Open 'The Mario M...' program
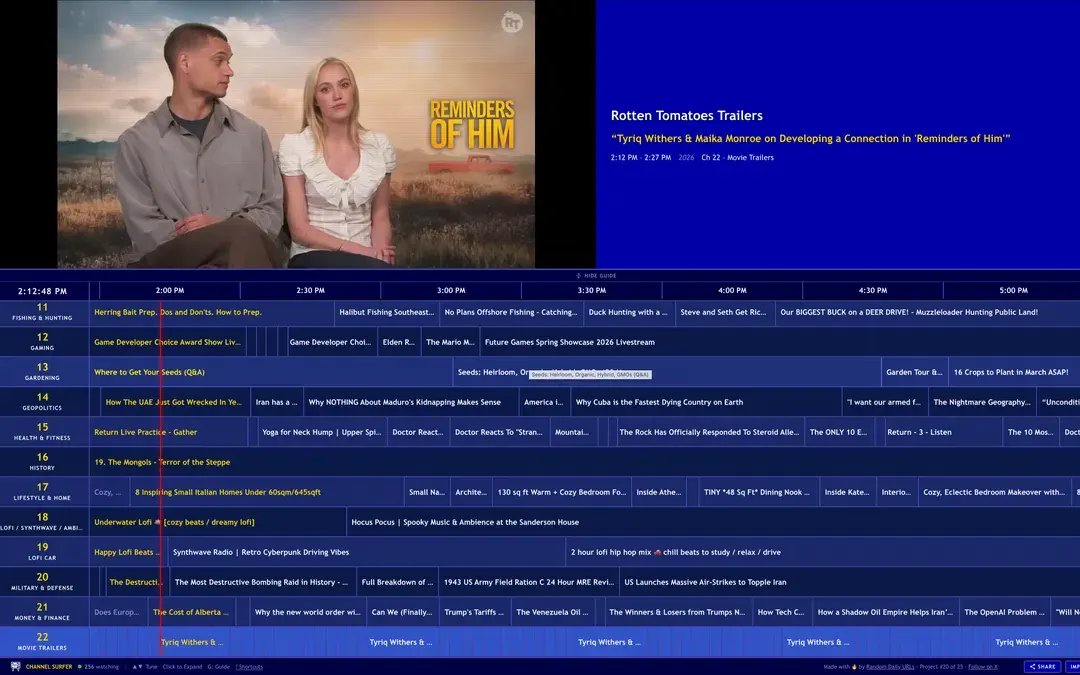 click(x=450, y=342)
